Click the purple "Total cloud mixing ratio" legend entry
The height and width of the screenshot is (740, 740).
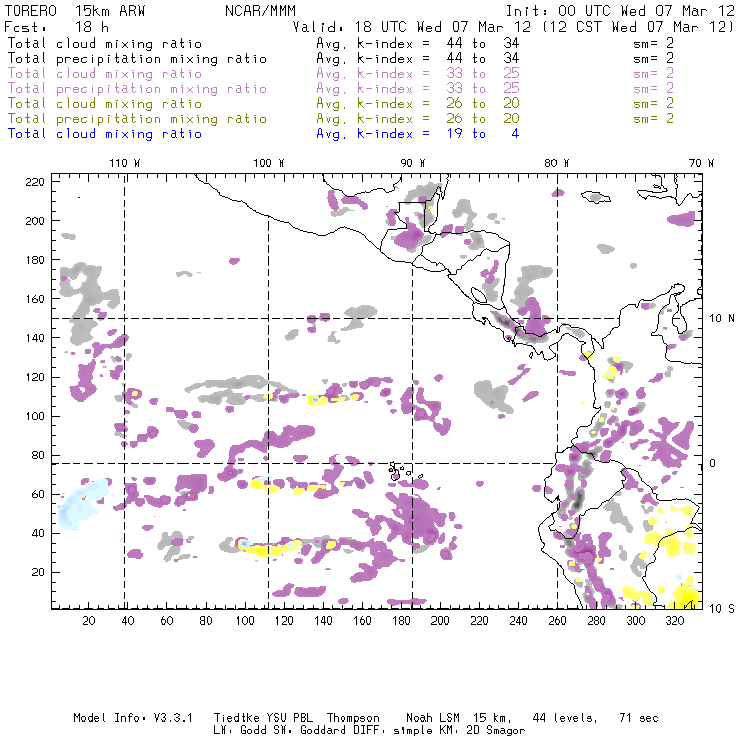click(x=105, y=74)
